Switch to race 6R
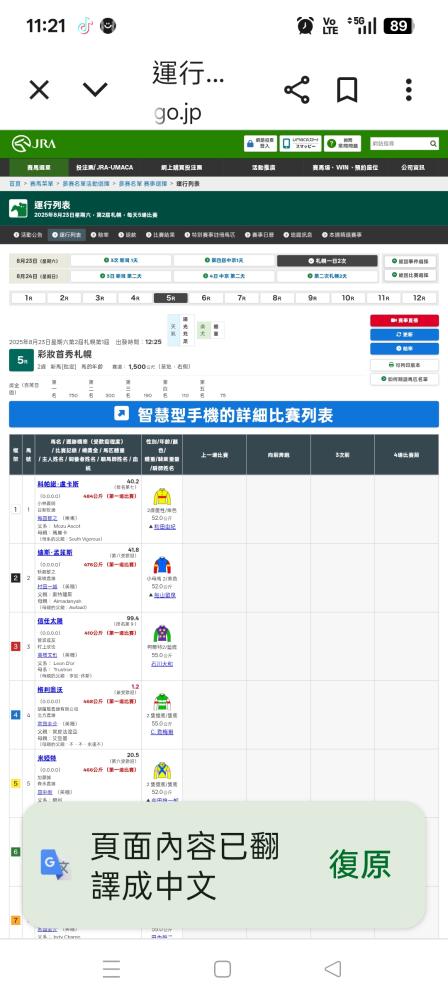Viewport: 448px width, 1000px height. coord(206,298)
